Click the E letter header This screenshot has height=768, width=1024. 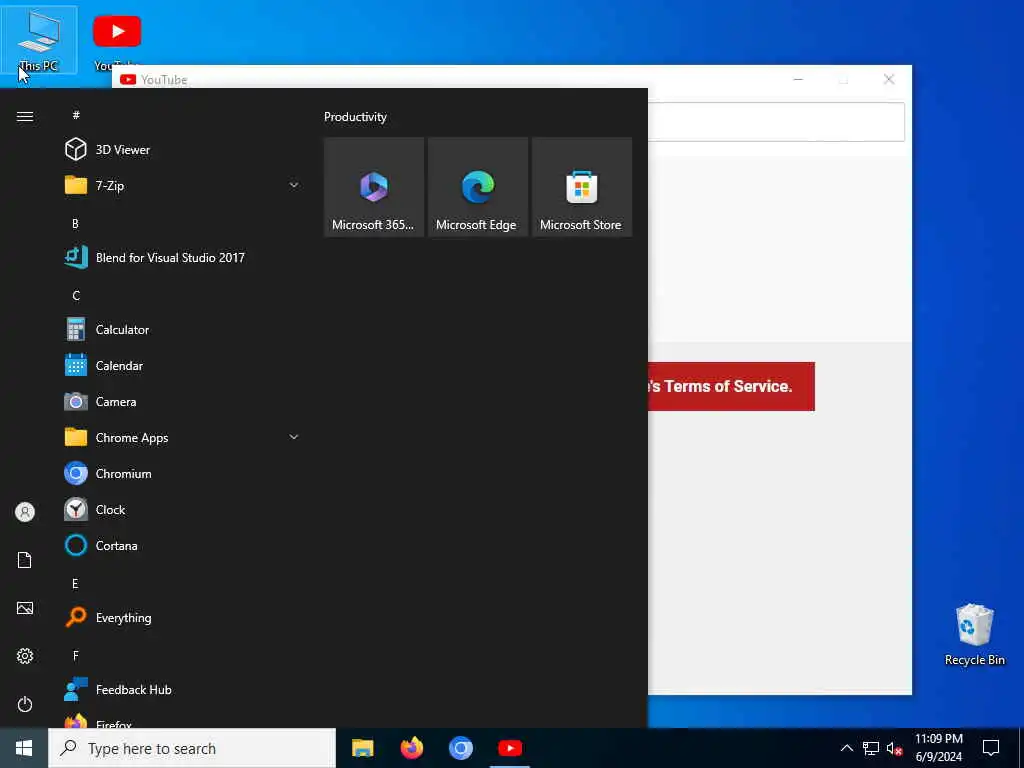click(x=75, y=584)
